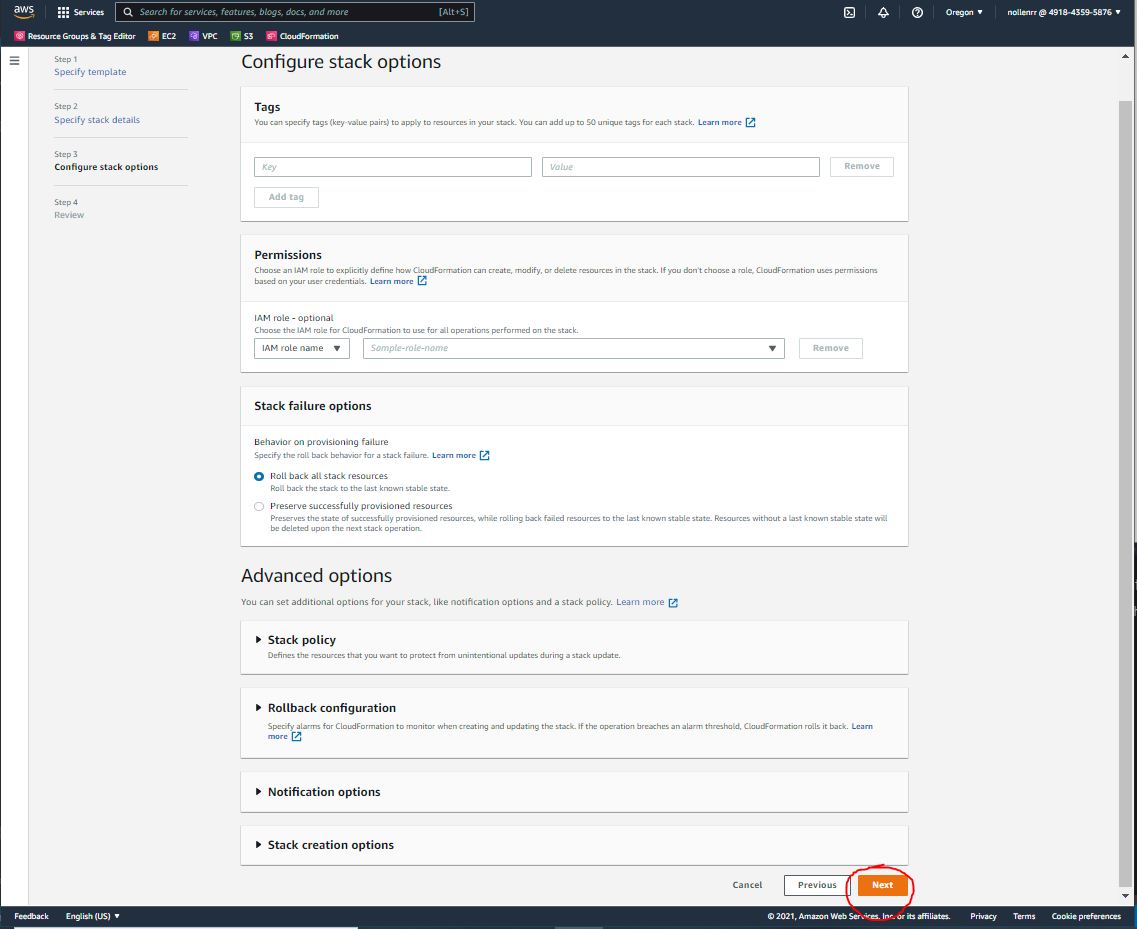The height and width of the screenshot is (929, 1137).
Task: Open the notifications bell
Action: point(883,12)
